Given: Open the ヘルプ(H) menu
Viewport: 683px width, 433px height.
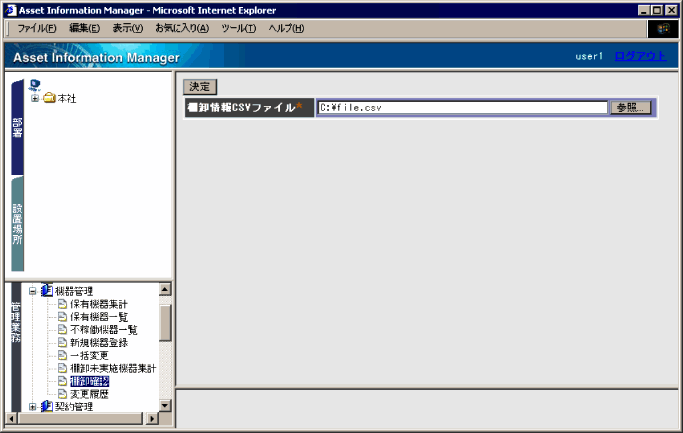Looking at the screenshot, I should click(286, 28).
